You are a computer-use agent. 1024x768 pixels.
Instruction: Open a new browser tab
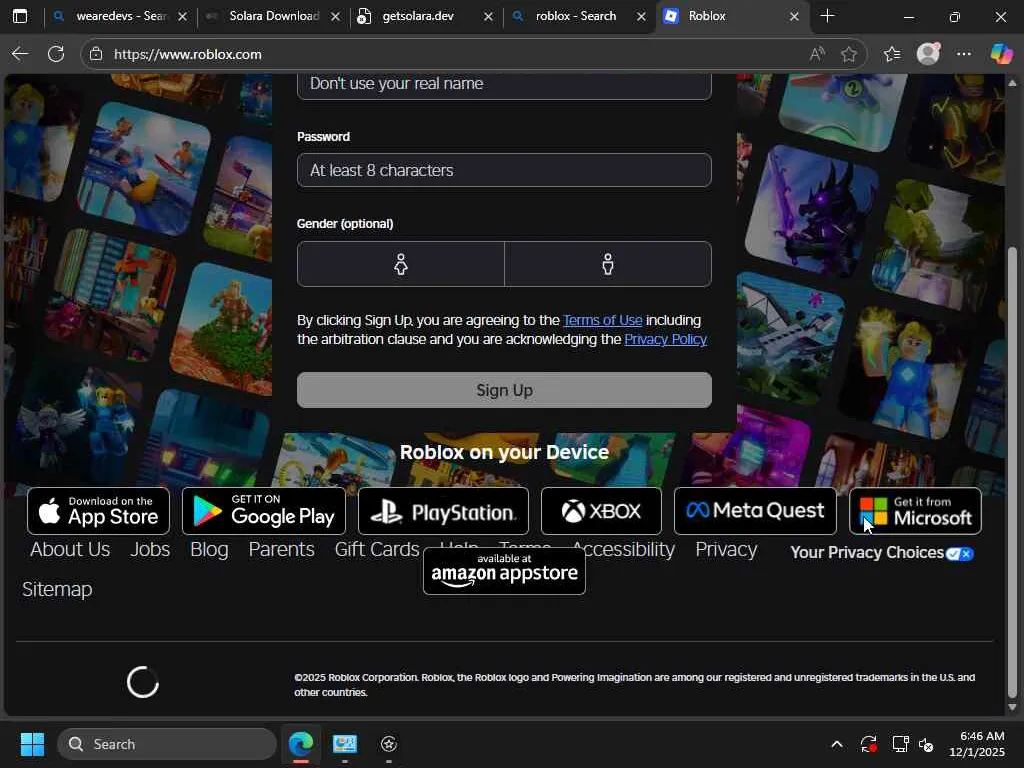(x=827, y=16)
